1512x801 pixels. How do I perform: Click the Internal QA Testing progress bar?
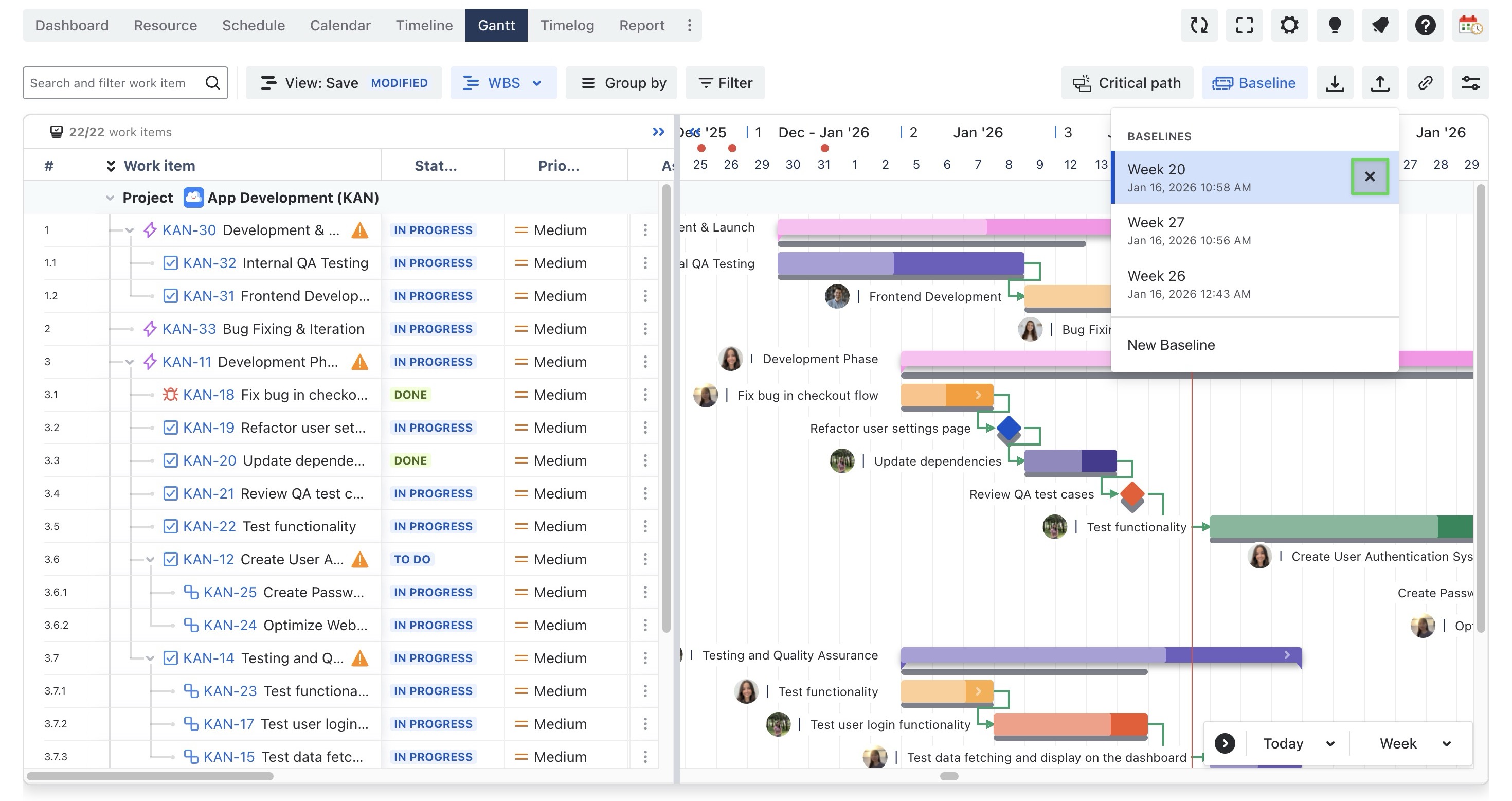coord(900,264)
